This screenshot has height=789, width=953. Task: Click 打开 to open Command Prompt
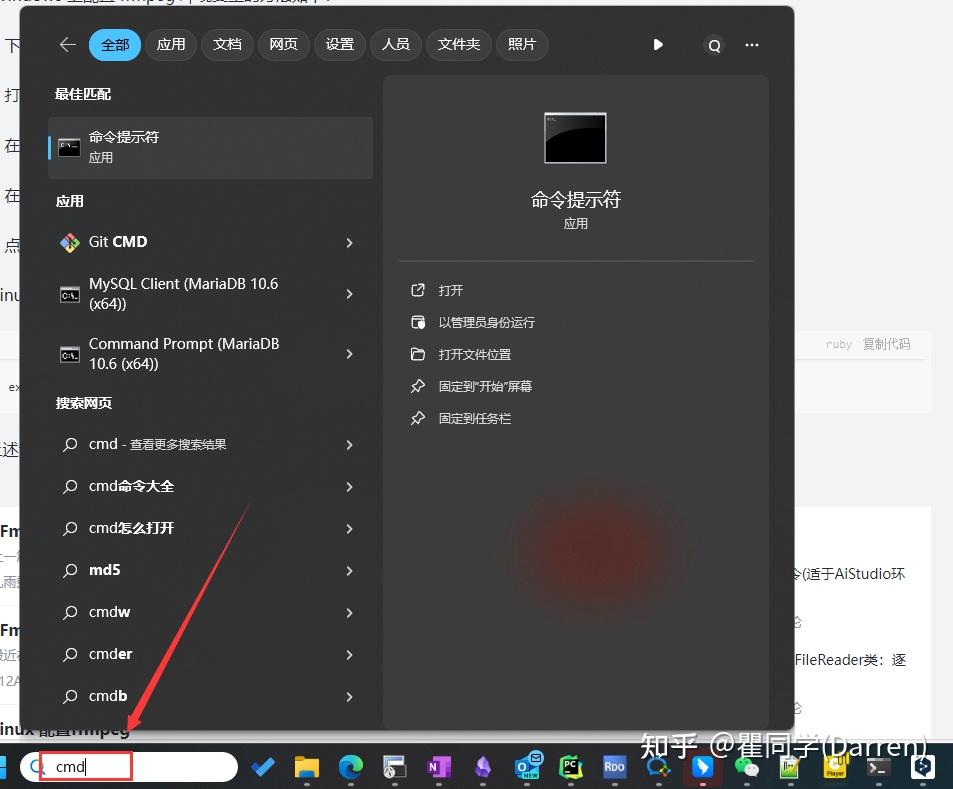pos(450,290)
